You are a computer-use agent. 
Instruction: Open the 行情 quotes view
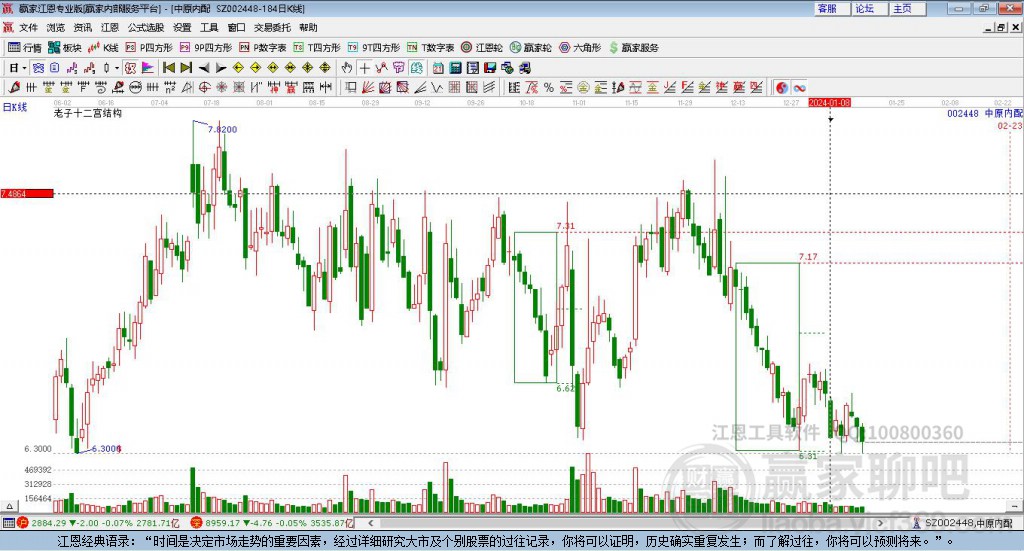[x=25, y=48]
